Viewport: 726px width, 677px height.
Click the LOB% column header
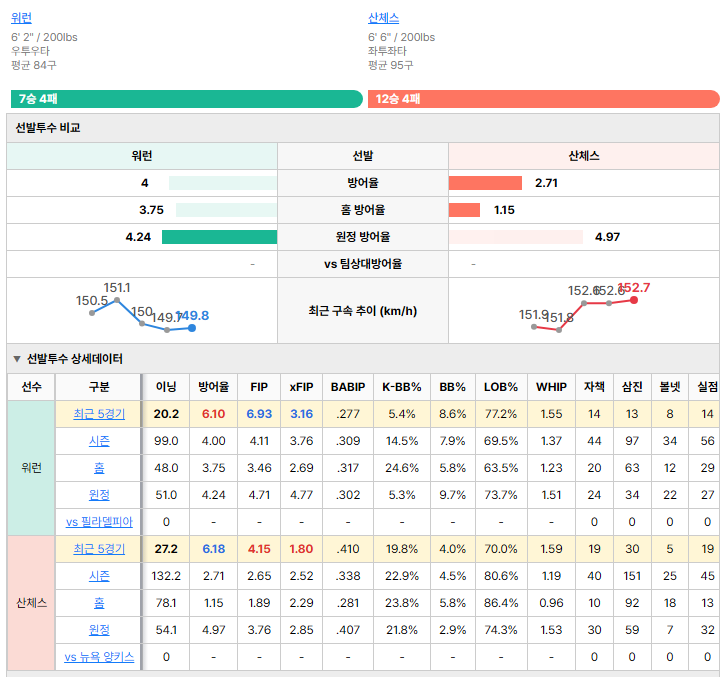[501, 387]
